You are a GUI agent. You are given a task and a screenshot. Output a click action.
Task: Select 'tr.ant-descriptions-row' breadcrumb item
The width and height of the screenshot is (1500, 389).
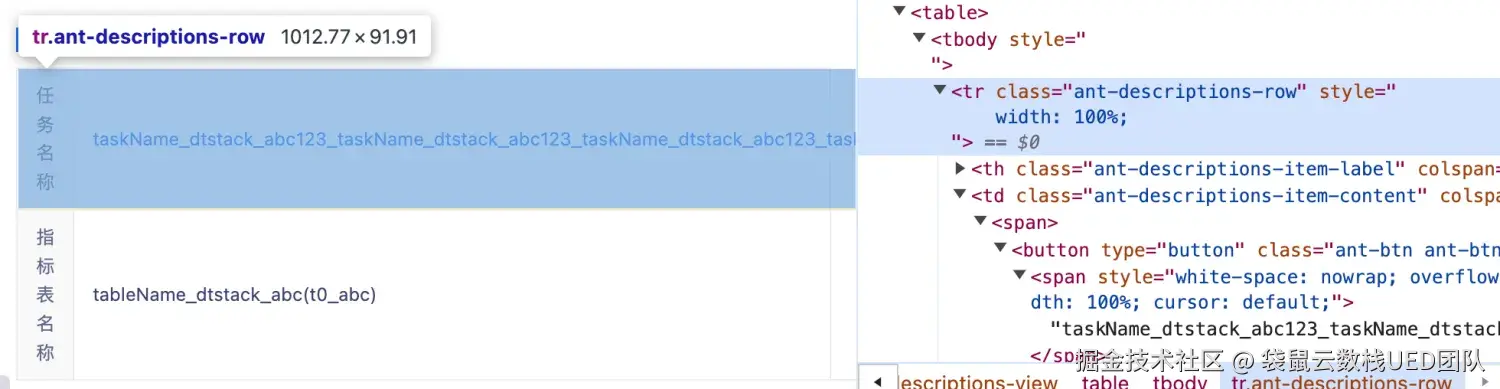tap(1340, 382)
